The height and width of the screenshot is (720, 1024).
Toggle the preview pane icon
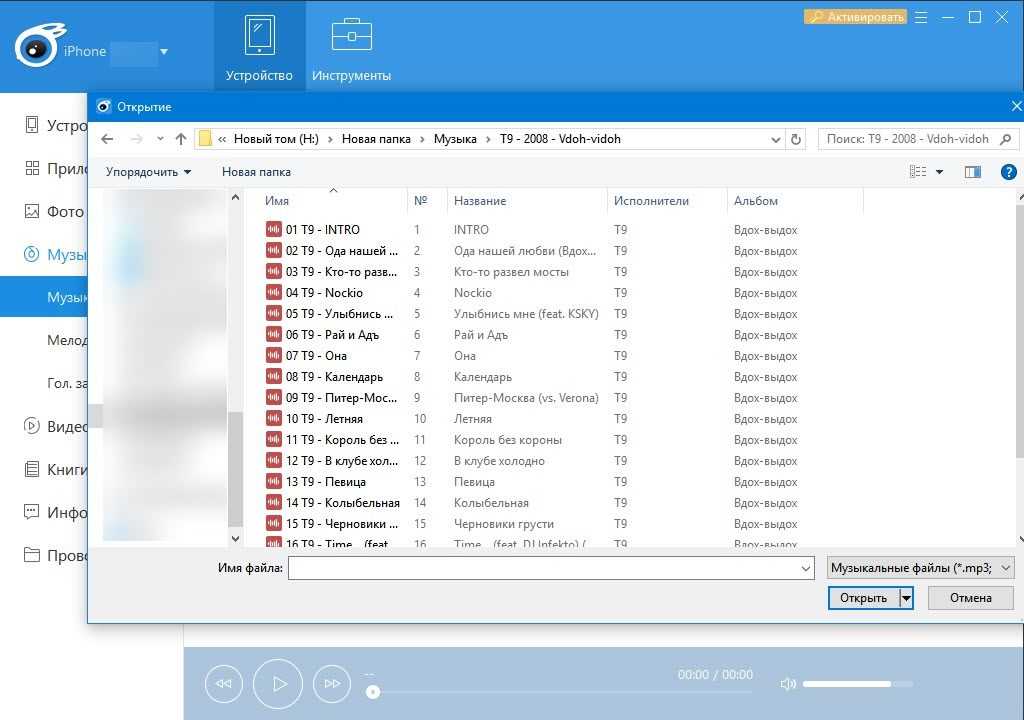(x=972, y=172)
